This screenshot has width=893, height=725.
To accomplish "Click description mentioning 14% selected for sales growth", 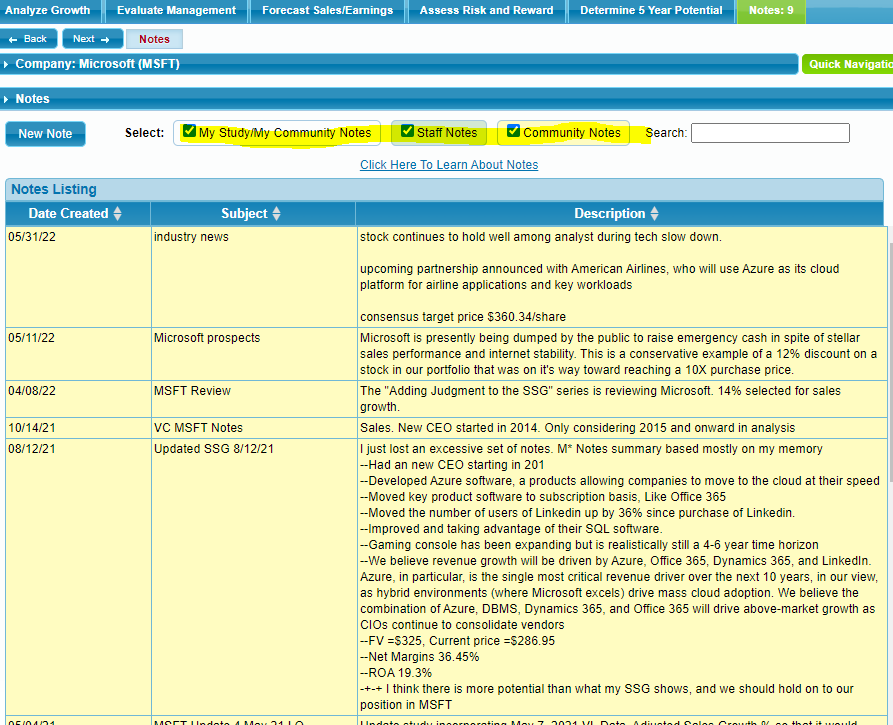I will pos(600,399).
